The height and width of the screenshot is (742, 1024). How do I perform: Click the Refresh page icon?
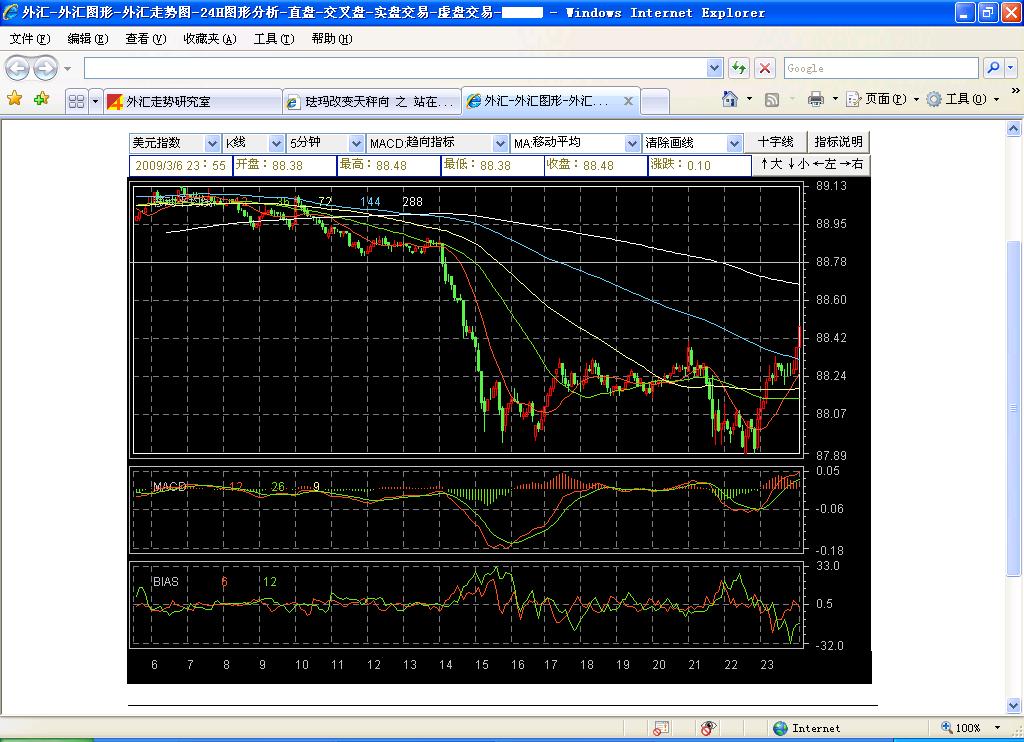739,68
